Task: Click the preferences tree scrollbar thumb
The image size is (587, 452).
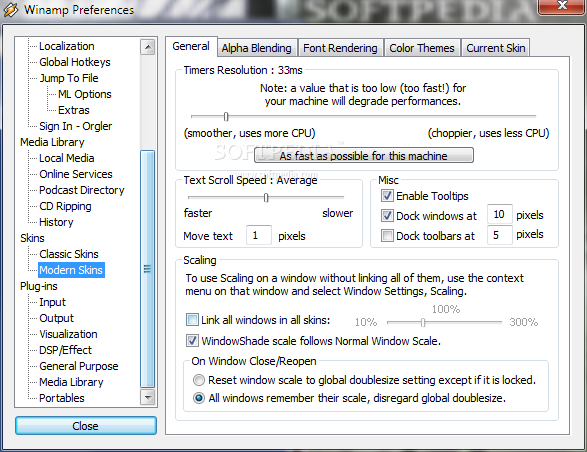Action: (147, 269)
